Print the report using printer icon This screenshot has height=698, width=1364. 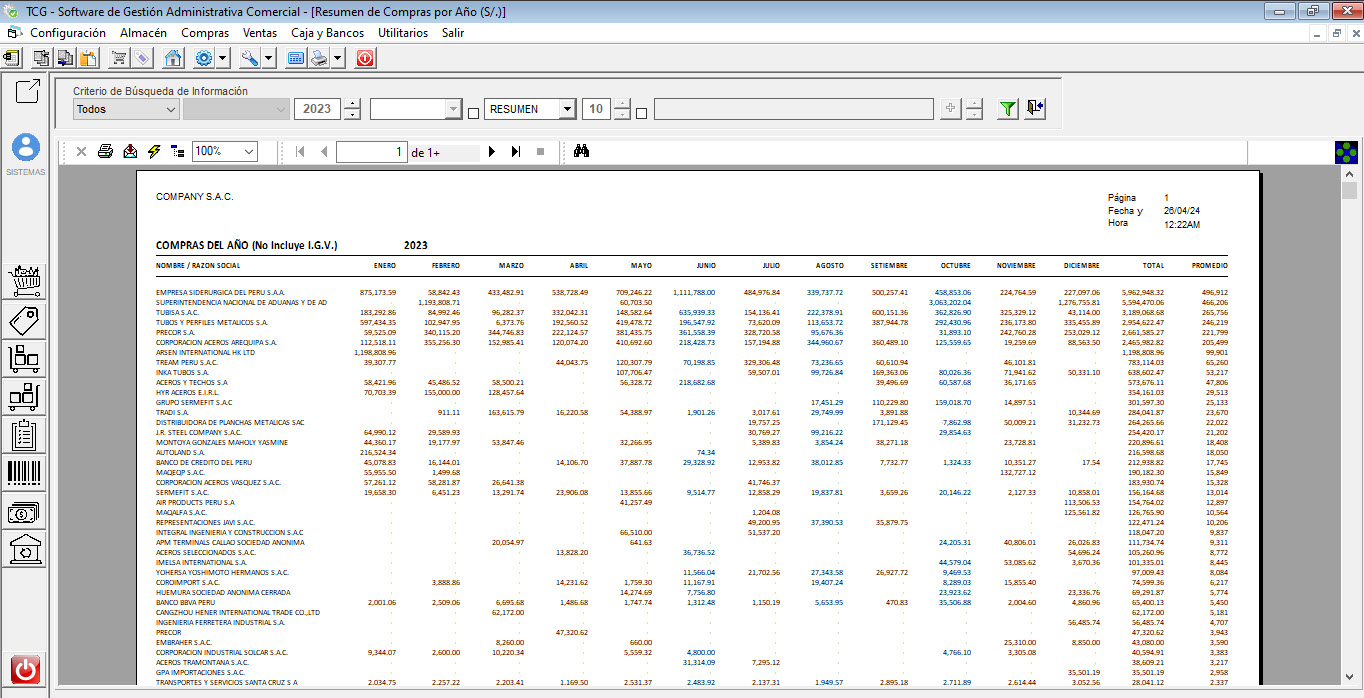105,152
